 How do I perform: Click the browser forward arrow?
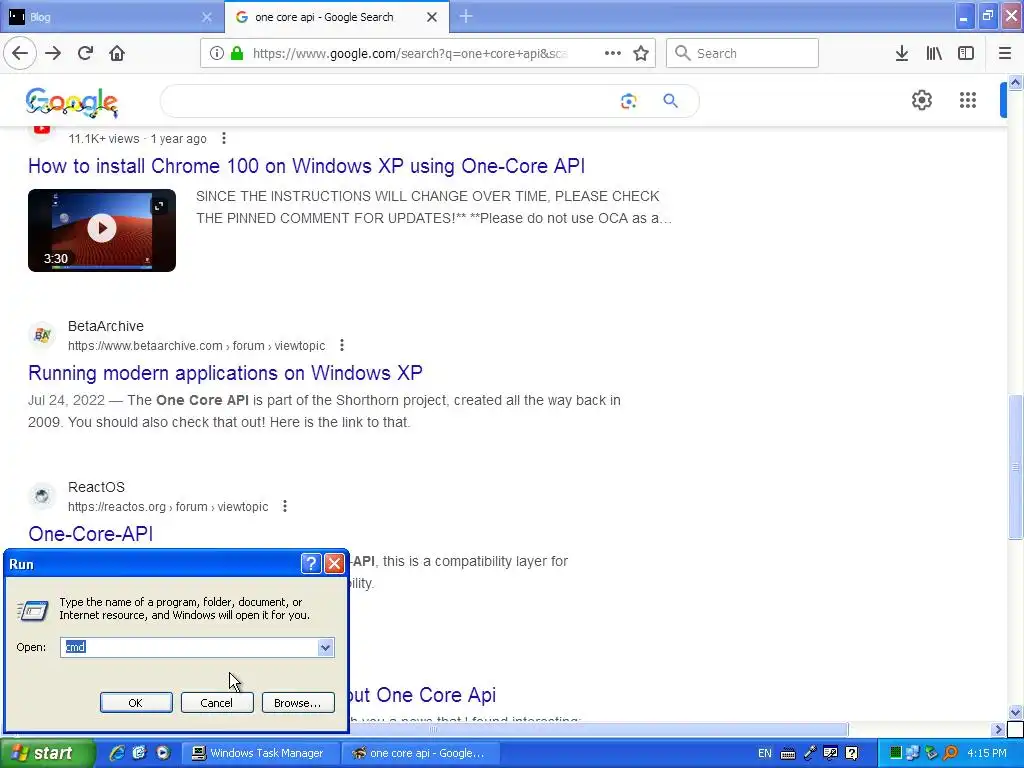coord(53,53)
